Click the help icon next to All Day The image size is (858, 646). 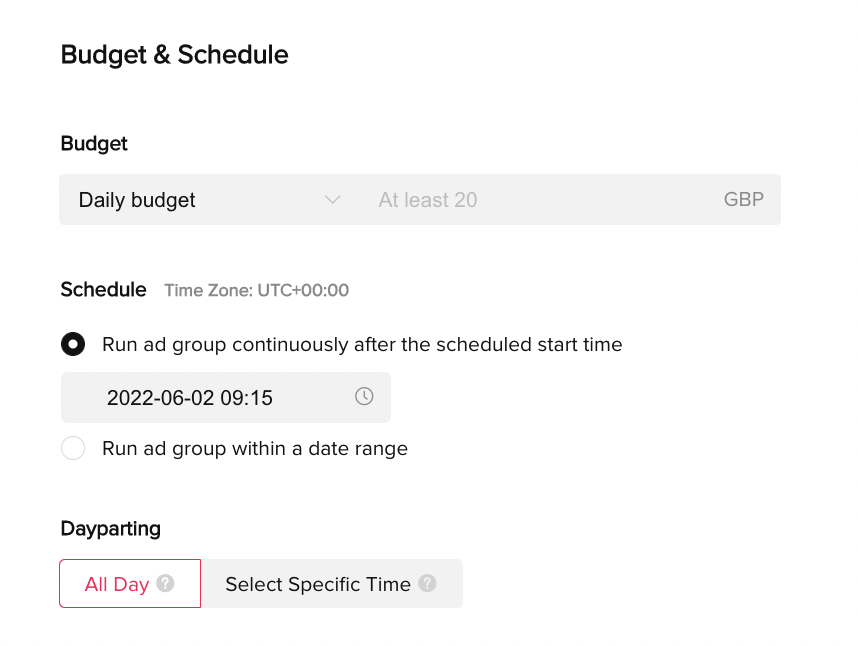(x=165, y=584)
